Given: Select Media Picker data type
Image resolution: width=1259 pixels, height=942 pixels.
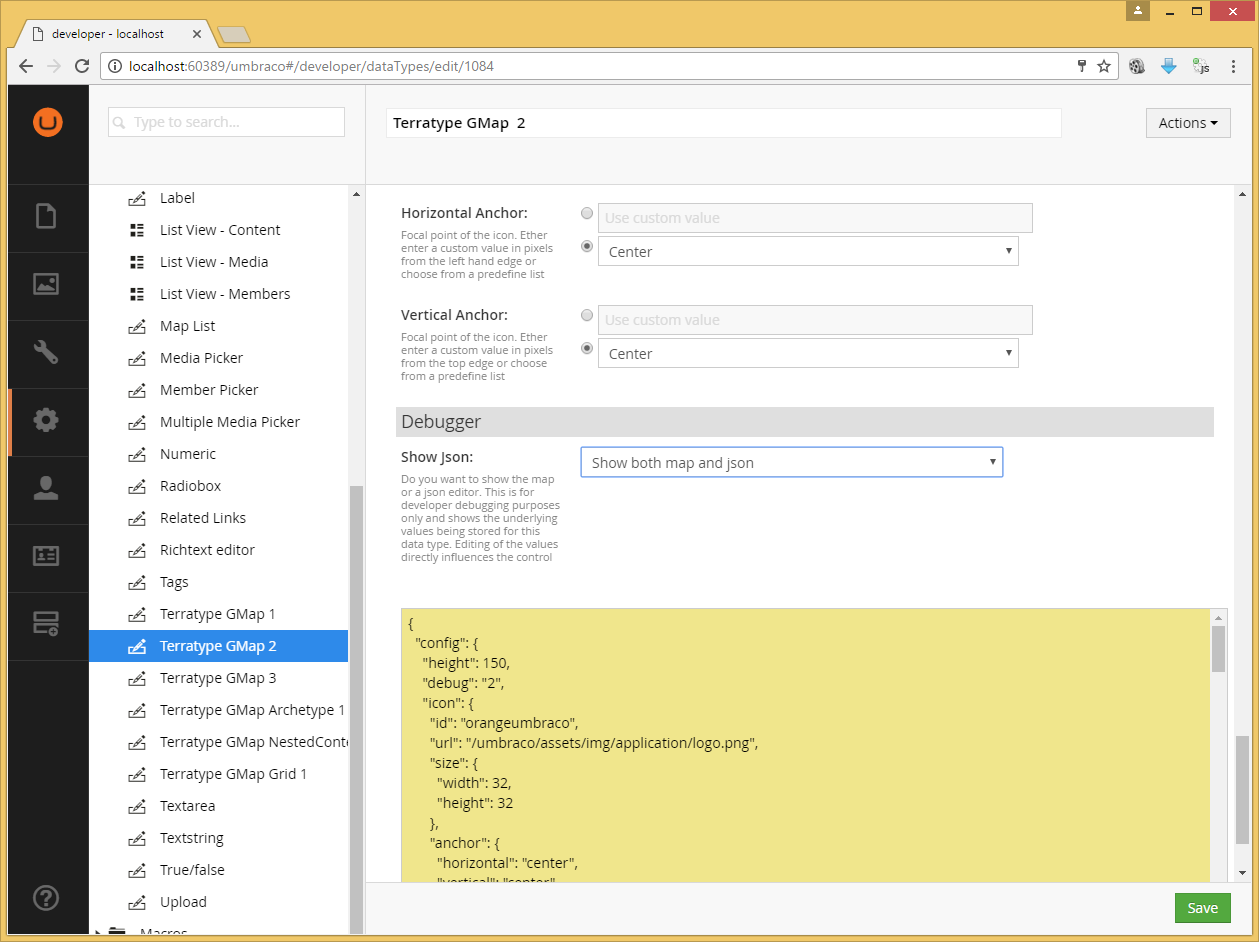Looking at the screenshot, I should tap(201, 358).
